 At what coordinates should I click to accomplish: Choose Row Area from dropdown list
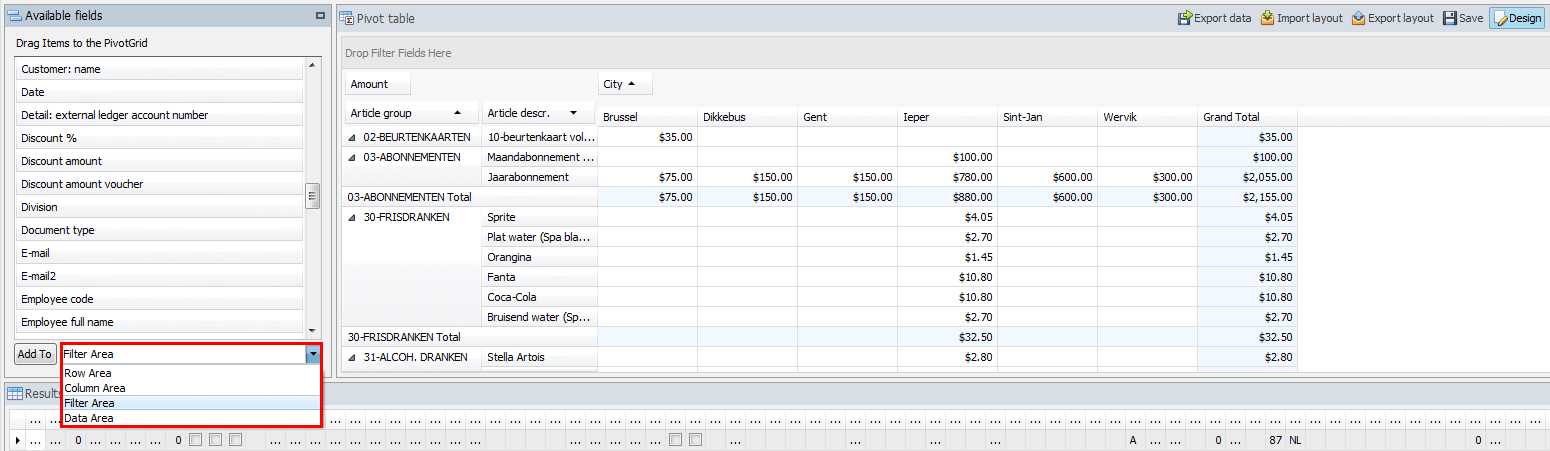click(88, 373)
